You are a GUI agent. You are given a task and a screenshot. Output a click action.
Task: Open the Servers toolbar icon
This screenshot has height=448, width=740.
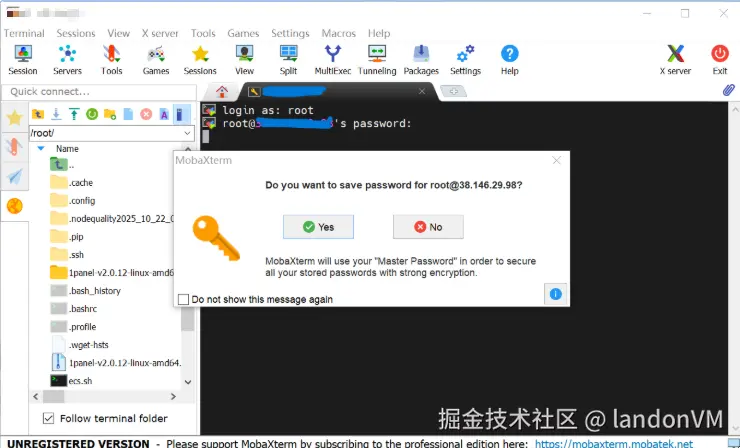pos(67,60)
